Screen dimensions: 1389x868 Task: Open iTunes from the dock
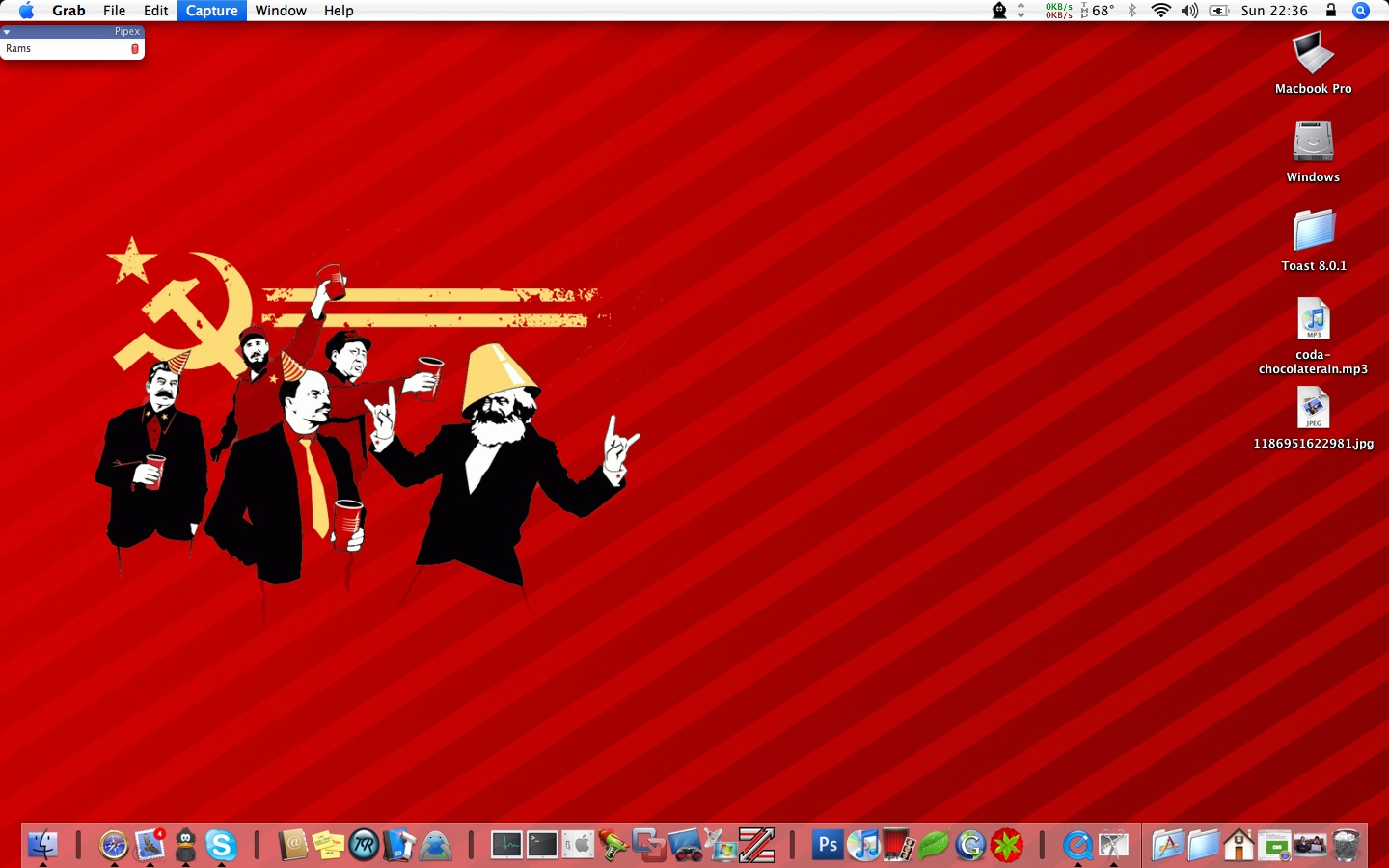(863, 846)
